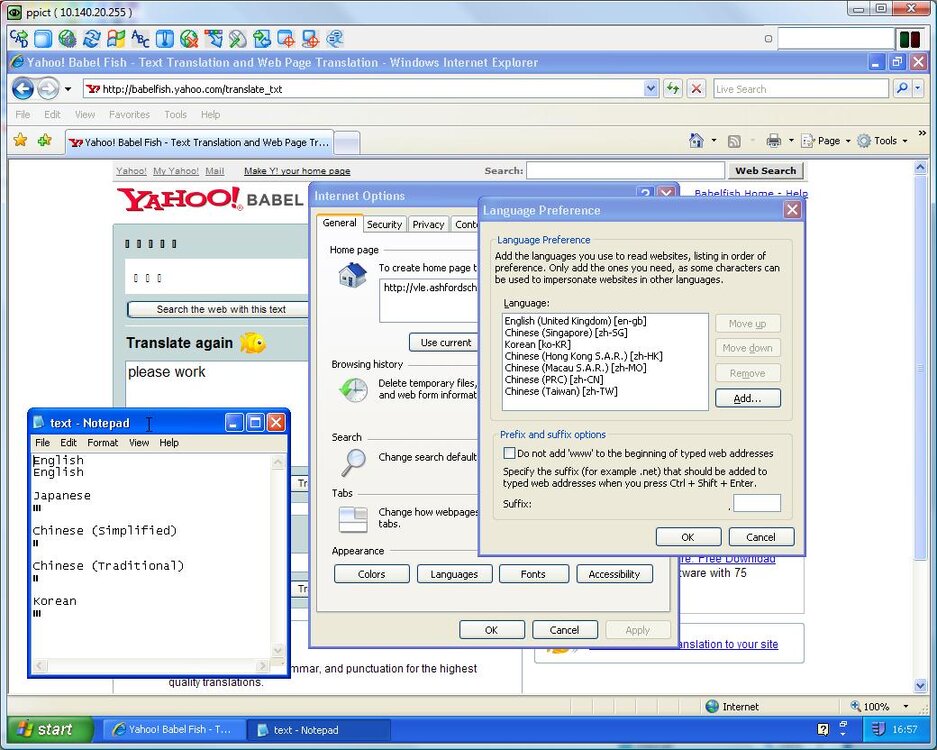
Task: Click Web Search button on Yahoo page
Action: click(765, 170)
